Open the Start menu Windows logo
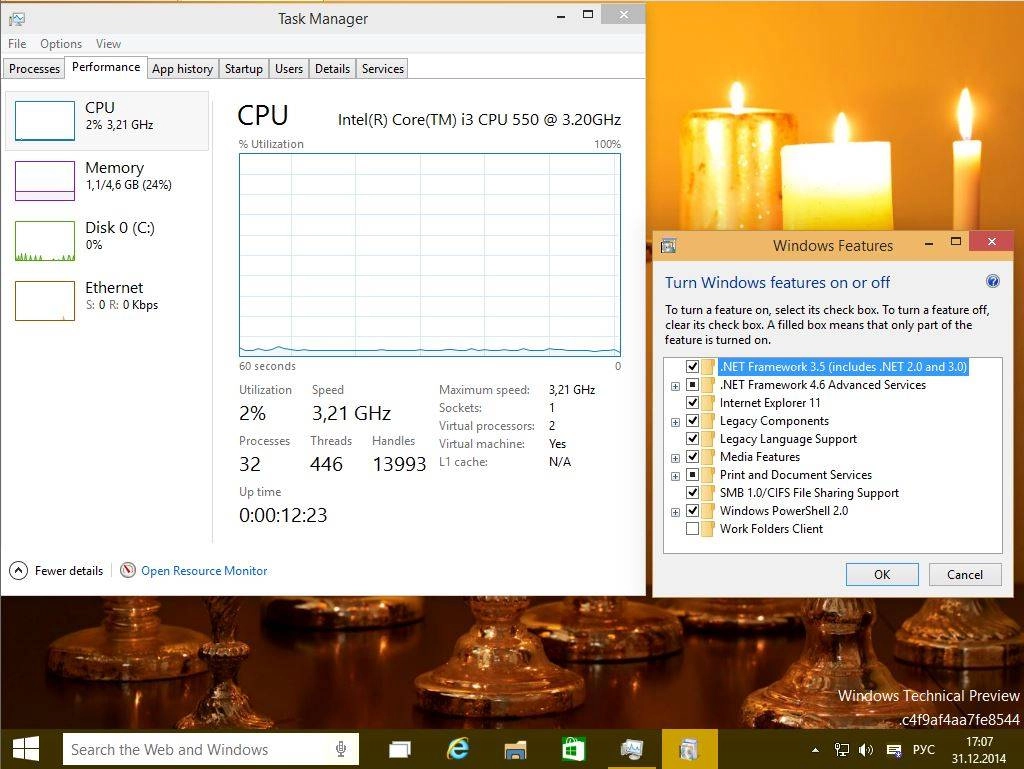Image resolution: width=1024 pixels, height=769 pixels. (x=26, y=749)
